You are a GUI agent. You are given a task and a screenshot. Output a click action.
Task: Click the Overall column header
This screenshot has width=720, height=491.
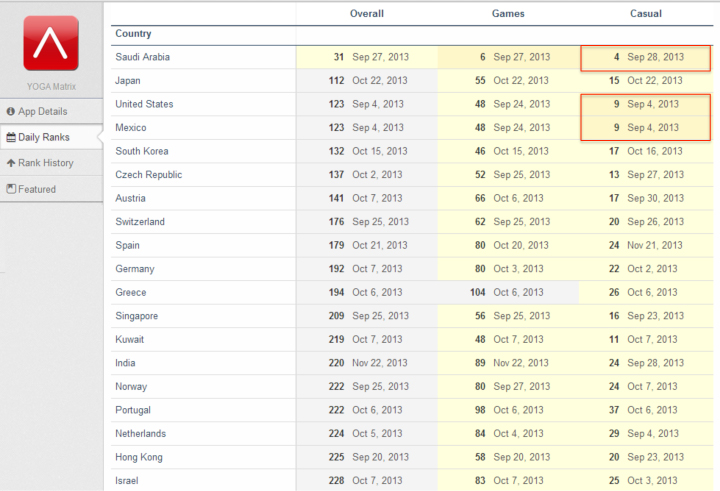pos(366,14)
